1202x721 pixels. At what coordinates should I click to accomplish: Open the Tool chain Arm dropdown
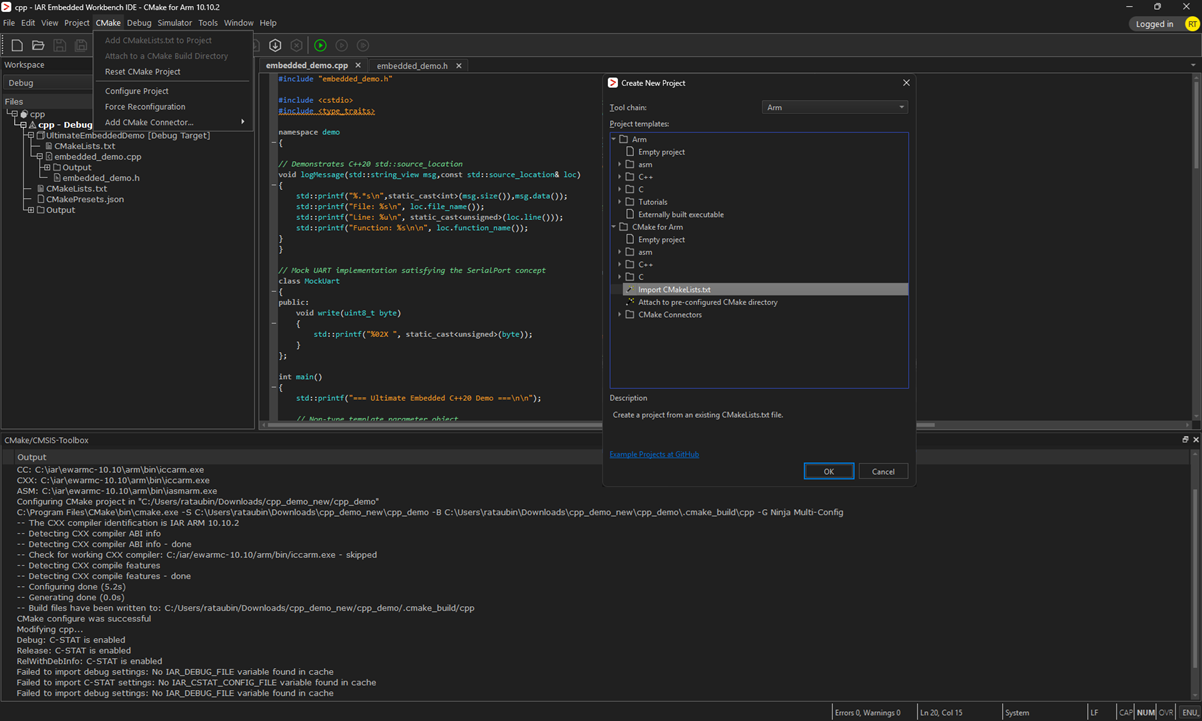pyautogui.click(x=834, y=107)
